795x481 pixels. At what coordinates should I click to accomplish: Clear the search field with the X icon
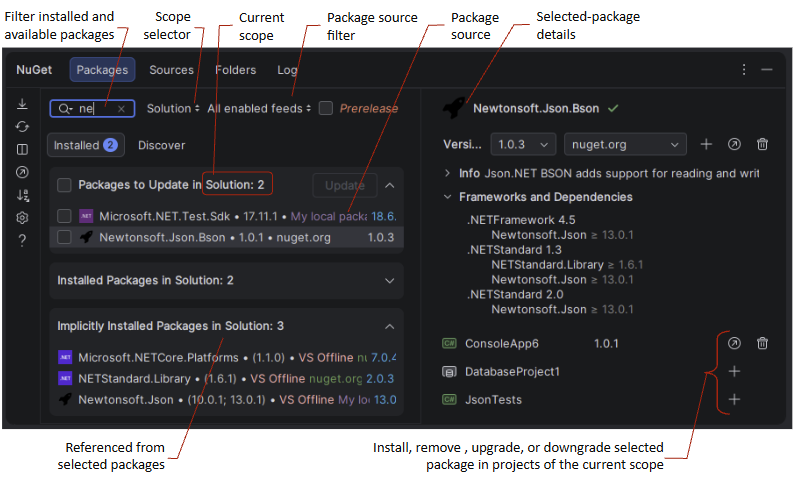tap(121, 108)
